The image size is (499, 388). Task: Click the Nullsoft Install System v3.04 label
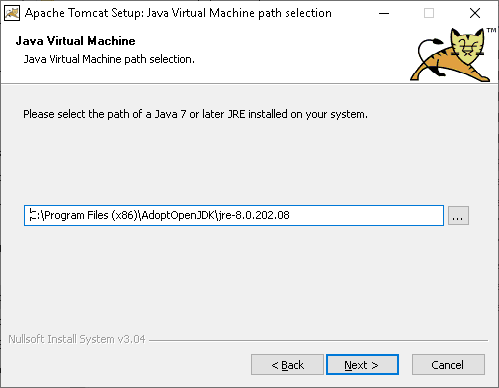(x=77, y=339)
